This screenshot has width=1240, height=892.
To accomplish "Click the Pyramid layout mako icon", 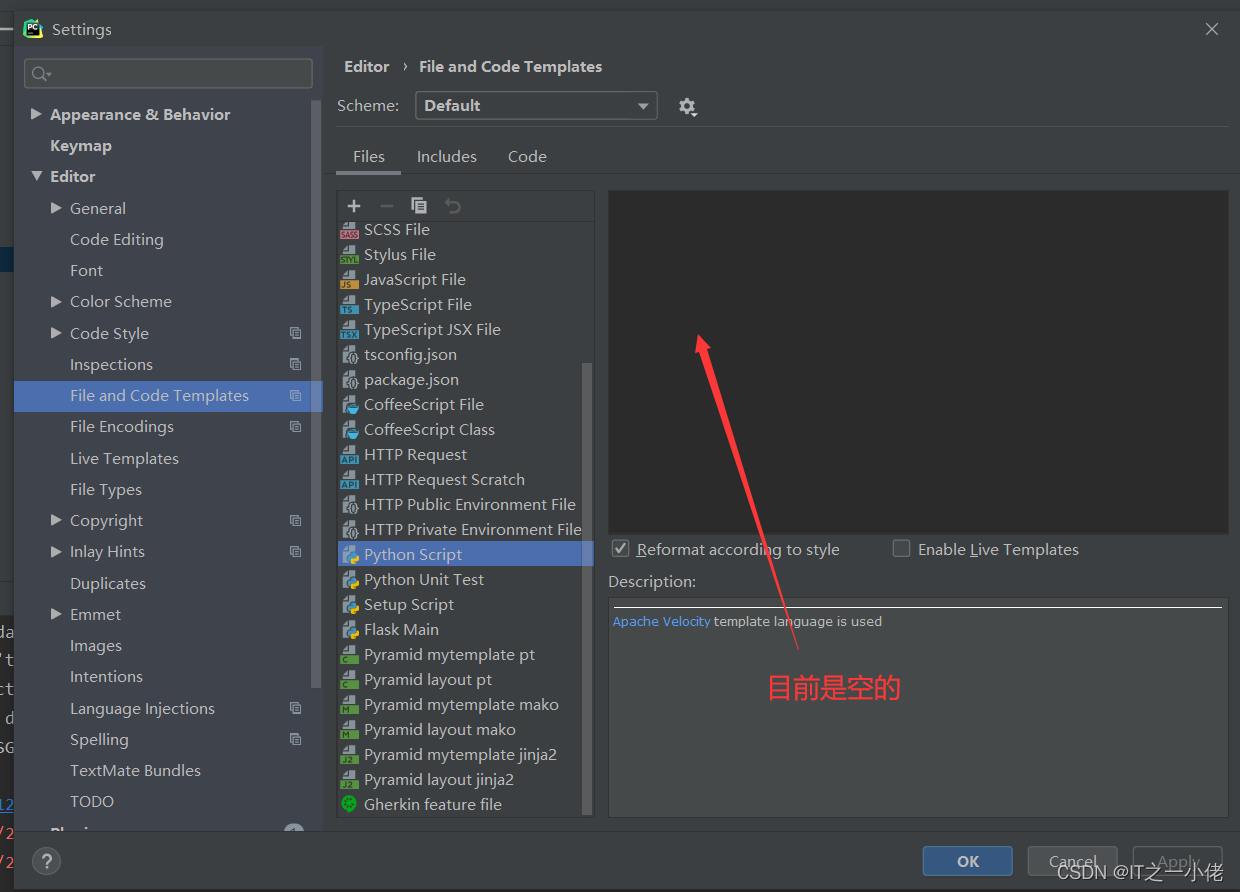I will pyautogui.click(x=349, y=730).
